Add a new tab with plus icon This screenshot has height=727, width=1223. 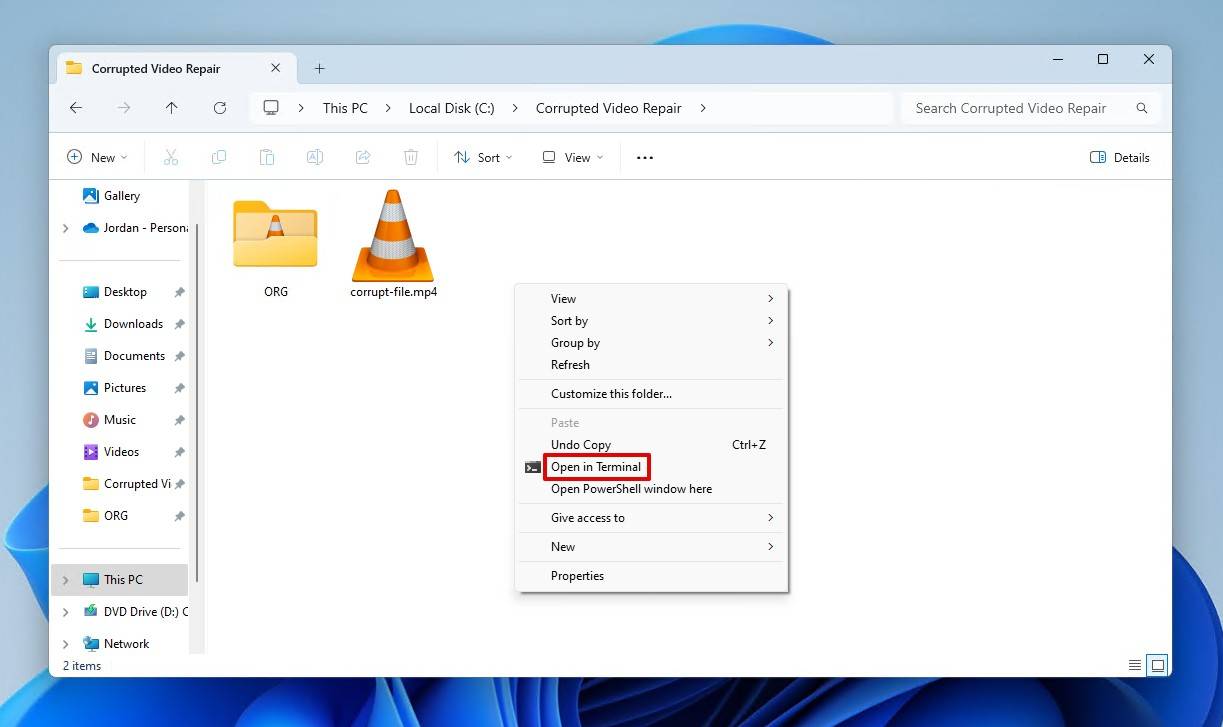pos(320,68)
